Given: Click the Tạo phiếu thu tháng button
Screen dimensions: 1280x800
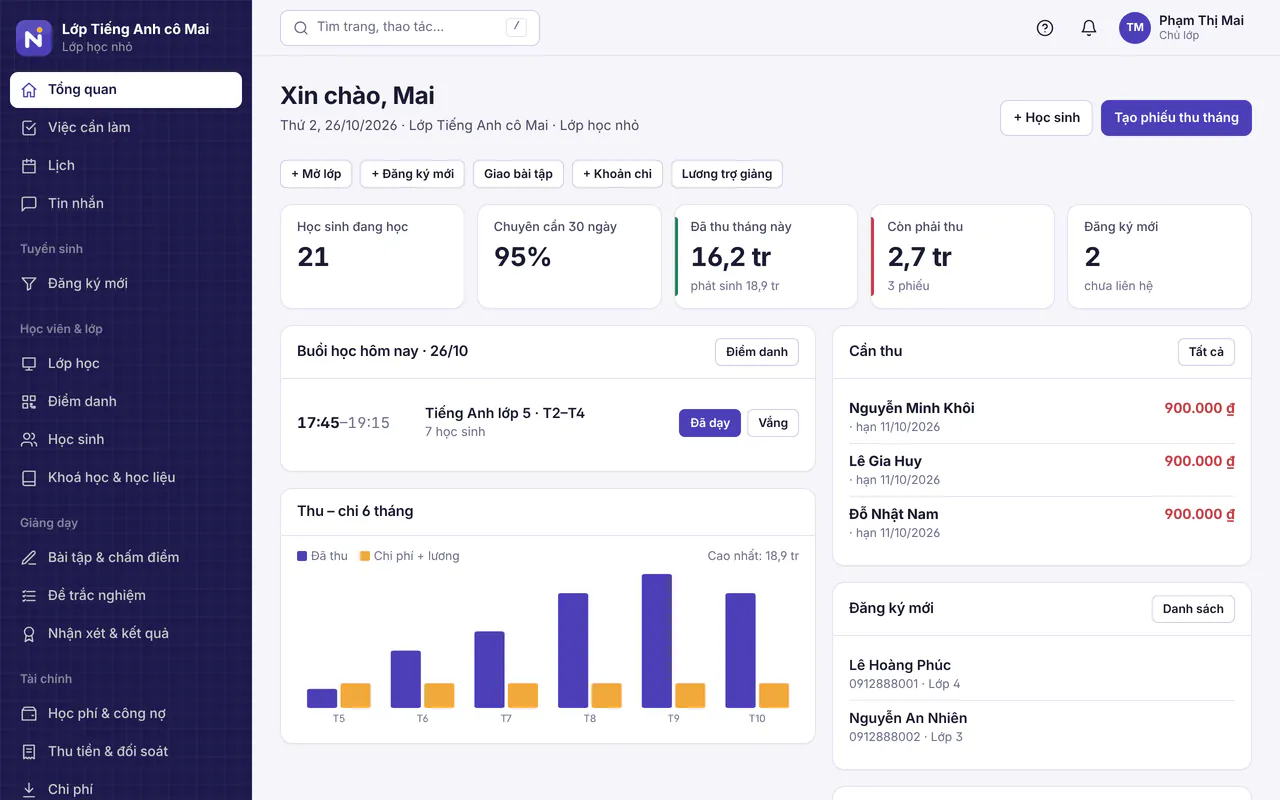Looking at the screenshot, I should (1176, 118).
